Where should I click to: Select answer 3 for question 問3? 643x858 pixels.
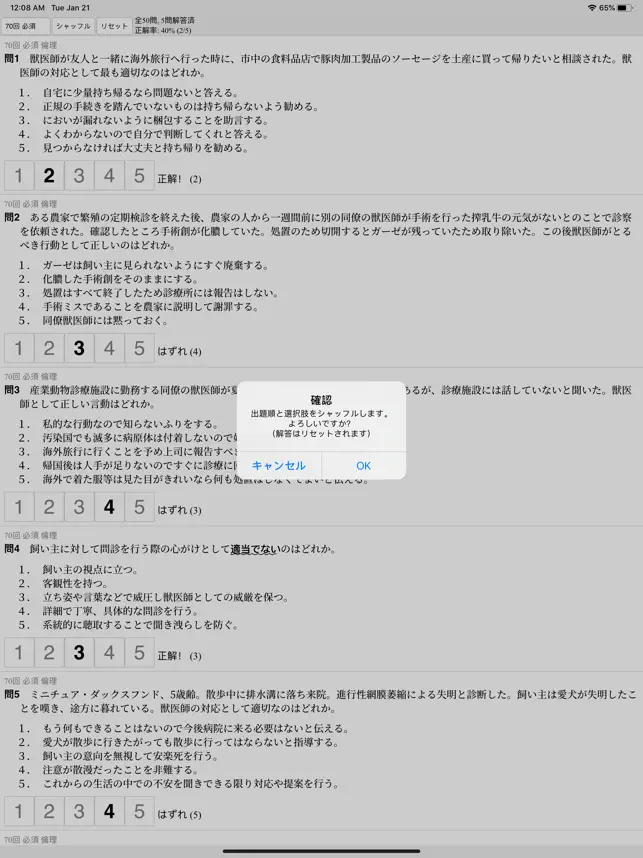[x=79, y=507]
